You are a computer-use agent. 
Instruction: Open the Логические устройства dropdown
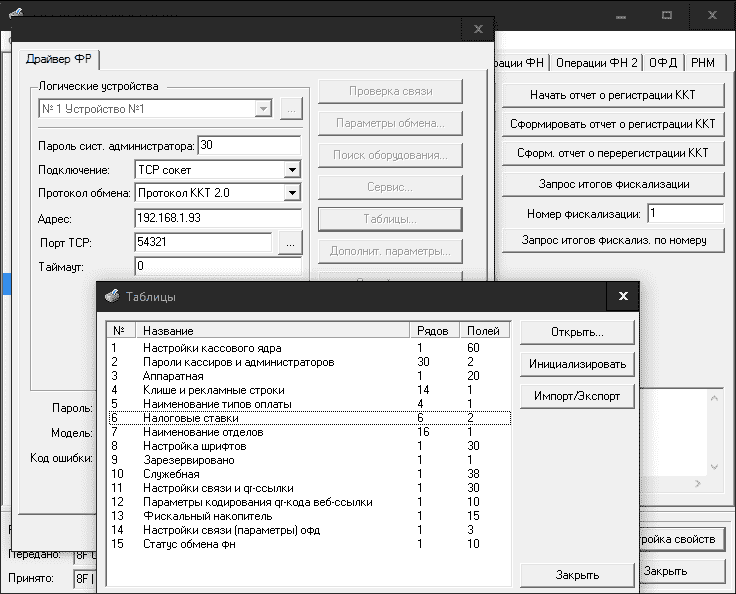[263, 109]
